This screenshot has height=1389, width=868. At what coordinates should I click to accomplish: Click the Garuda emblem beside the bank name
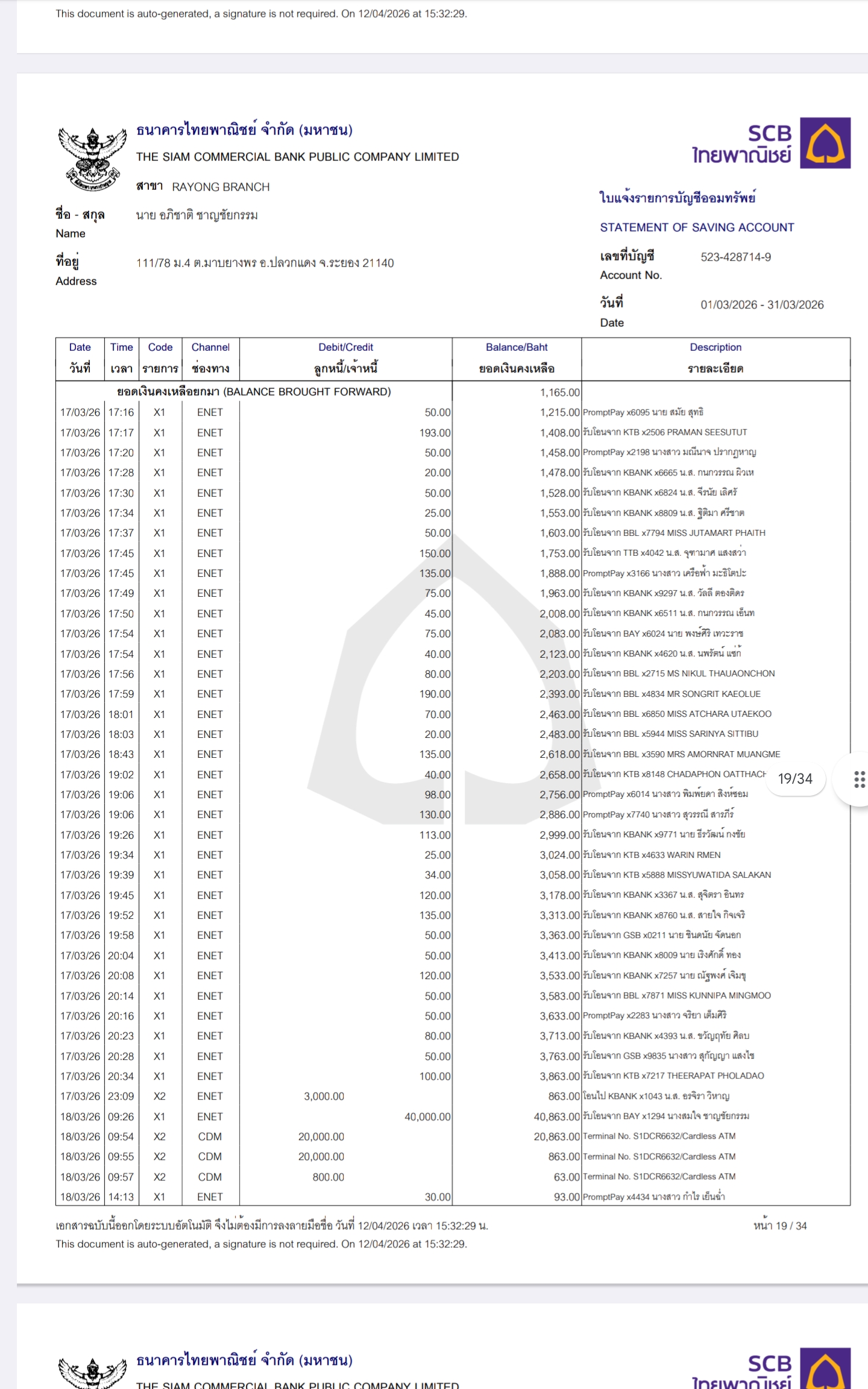92,159
